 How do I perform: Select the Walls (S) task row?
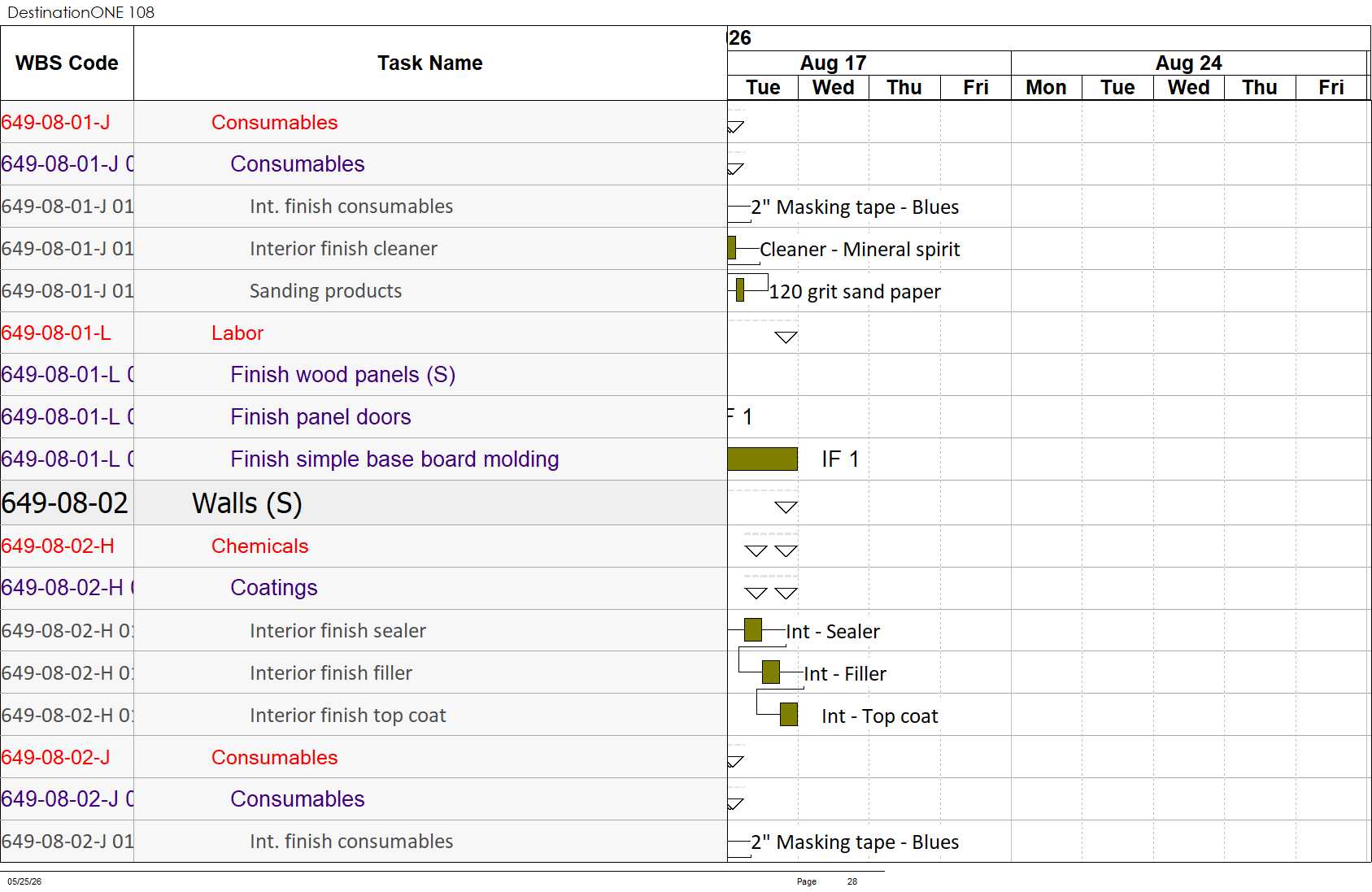[x=364, y=503]
